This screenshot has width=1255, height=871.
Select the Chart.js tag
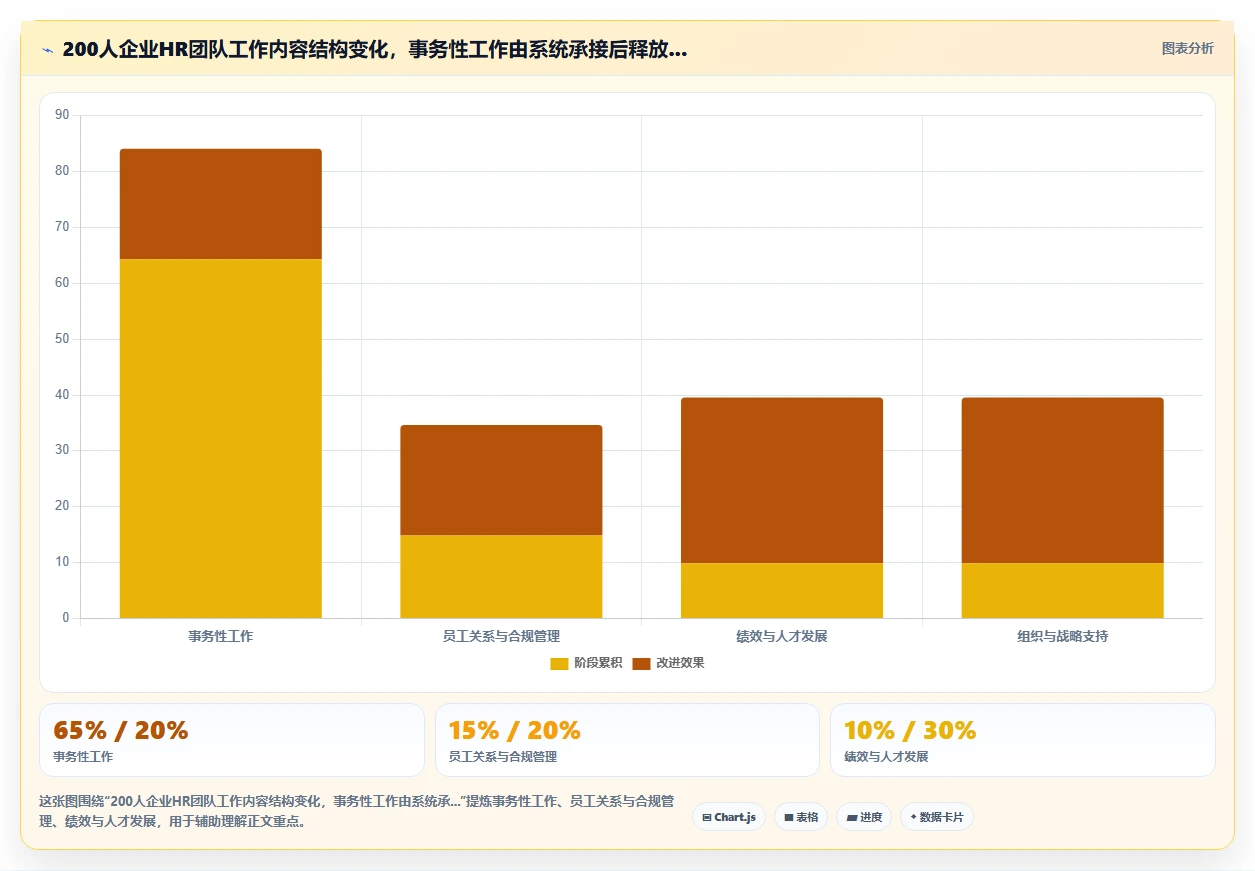[x=729, y=817]
